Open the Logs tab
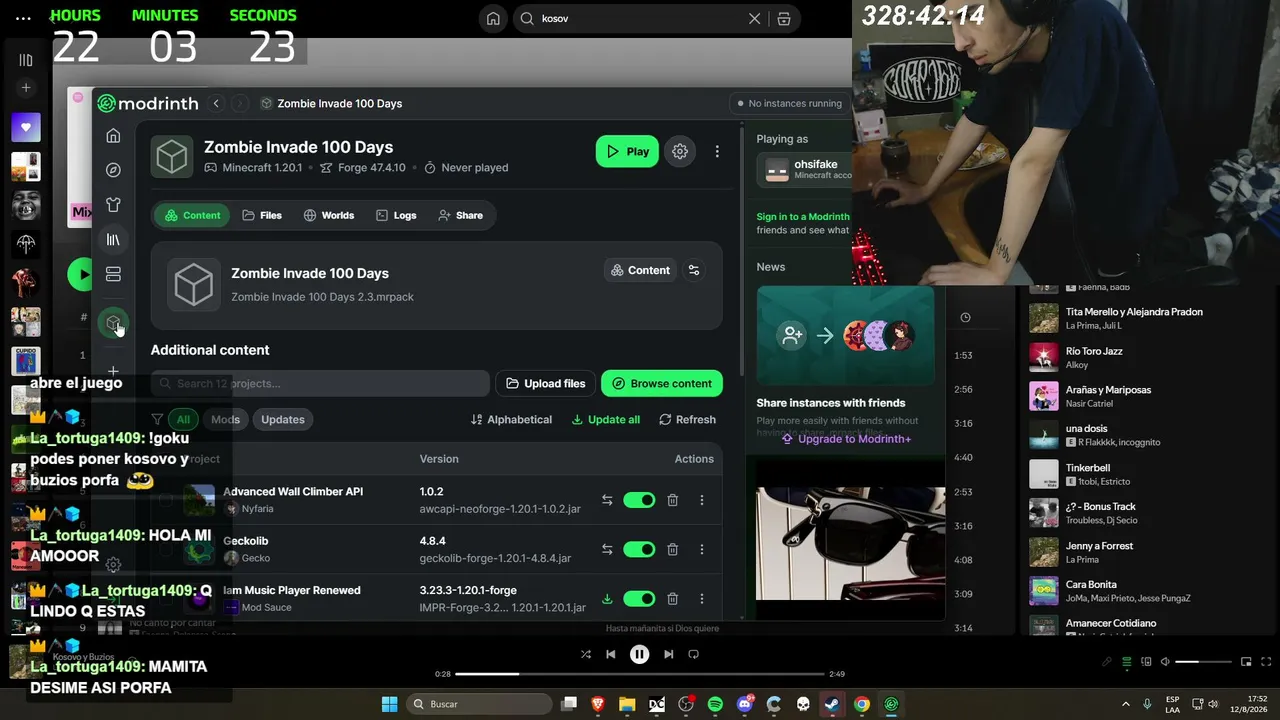This screenshot has width=1280, height=720. (x=396, y=215)
